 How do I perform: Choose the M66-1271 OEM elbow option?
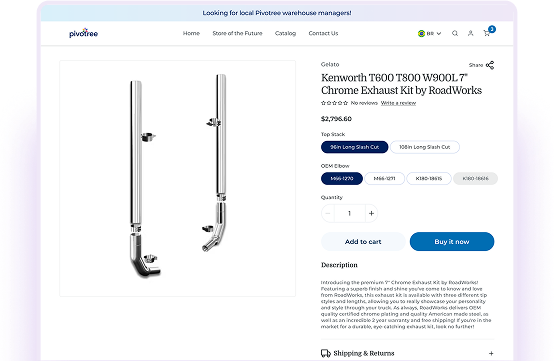[x=384, y=178]
